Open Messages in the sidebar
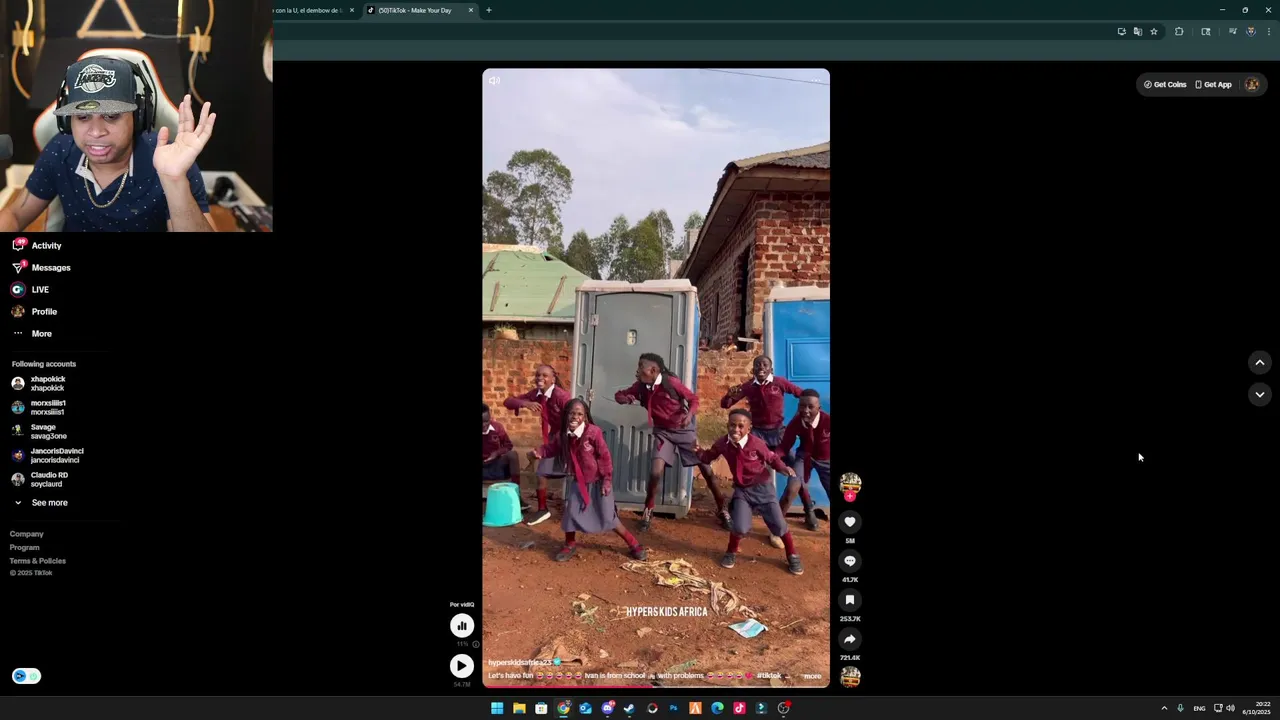 tap(41, 267)
